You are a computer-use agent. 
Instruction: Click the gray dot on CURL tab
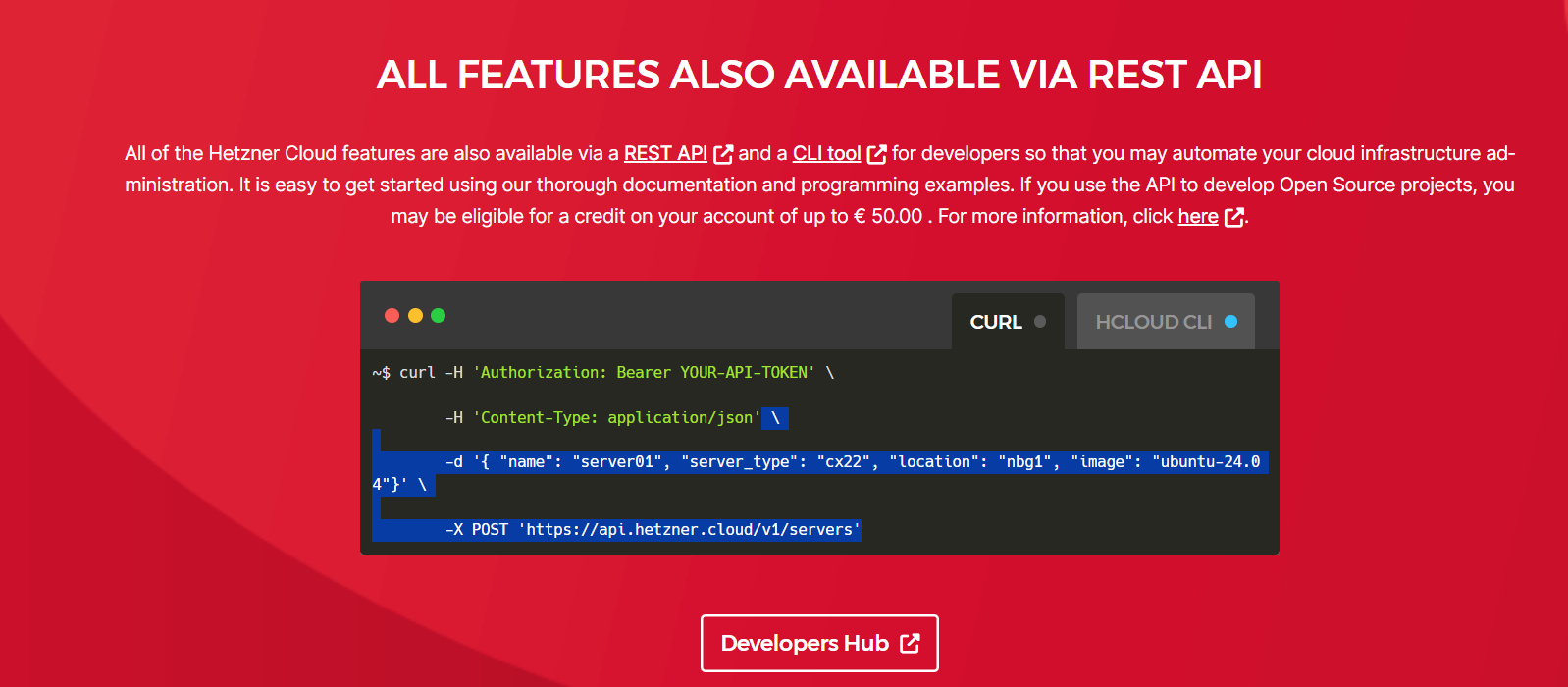click(1040, 322)
